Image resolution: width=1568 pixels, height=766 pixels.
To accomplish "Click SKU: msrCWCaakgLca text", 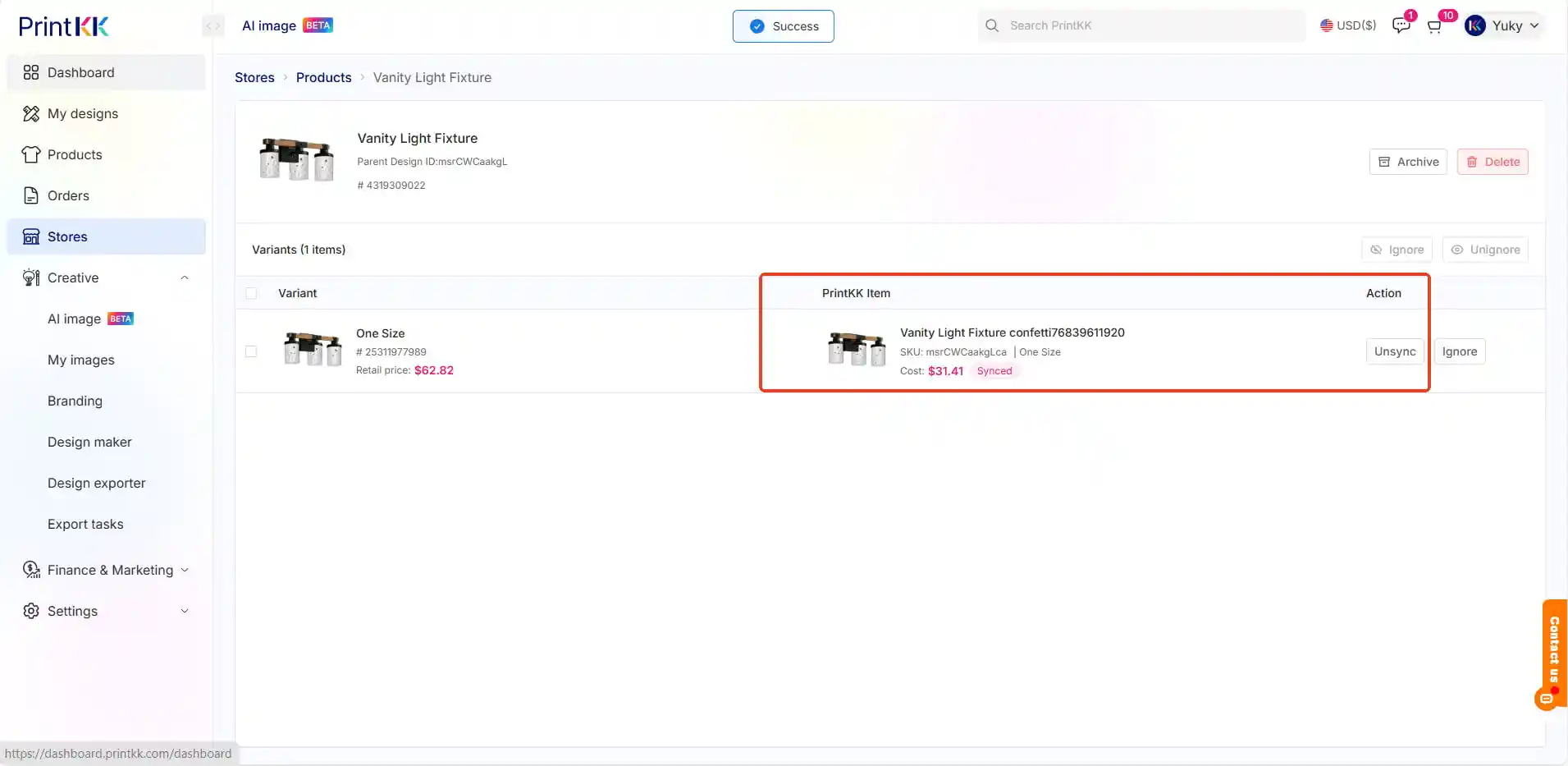I will [953, 352].
